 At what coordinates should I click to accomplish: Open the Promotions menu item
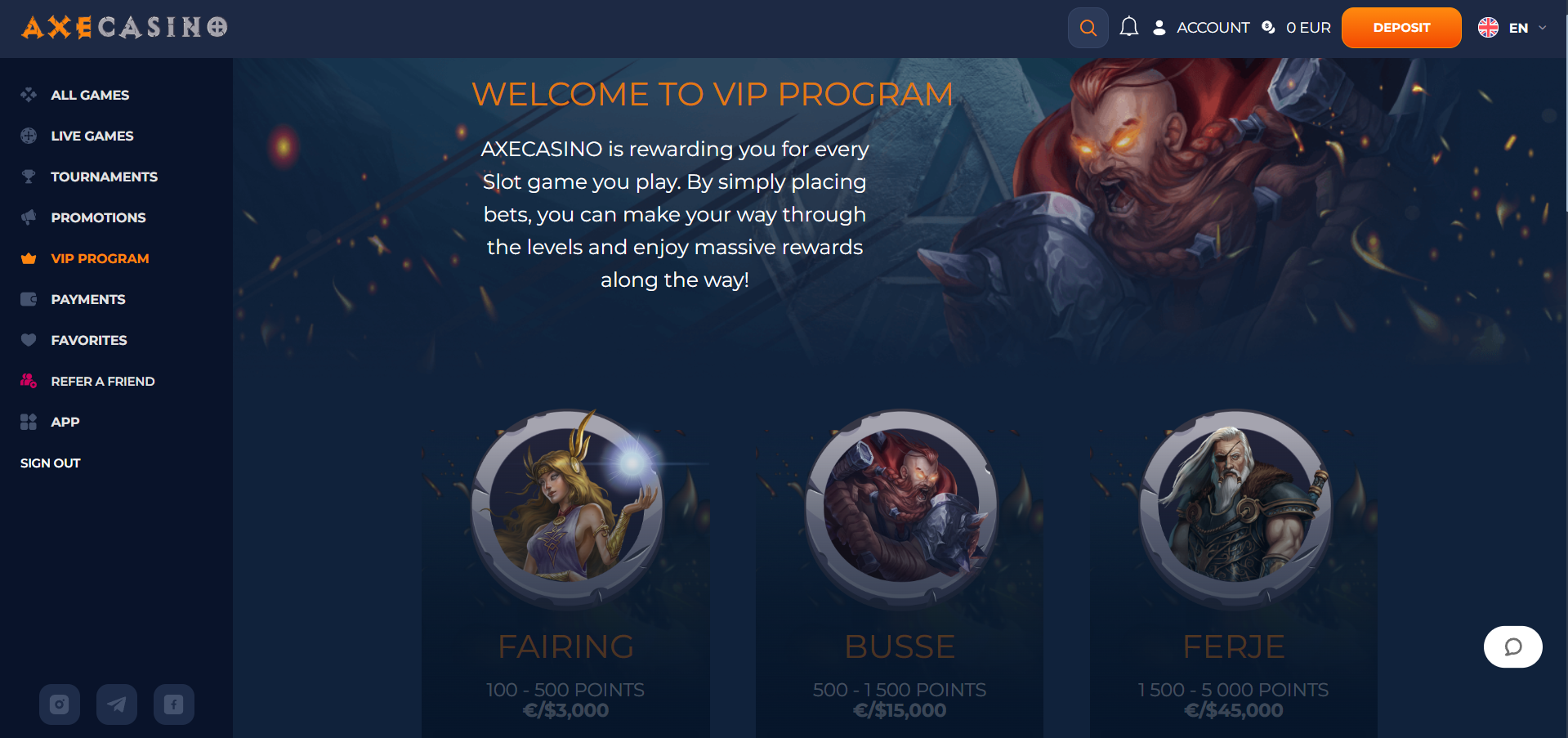pyautogui.click(x=98, y=217)
